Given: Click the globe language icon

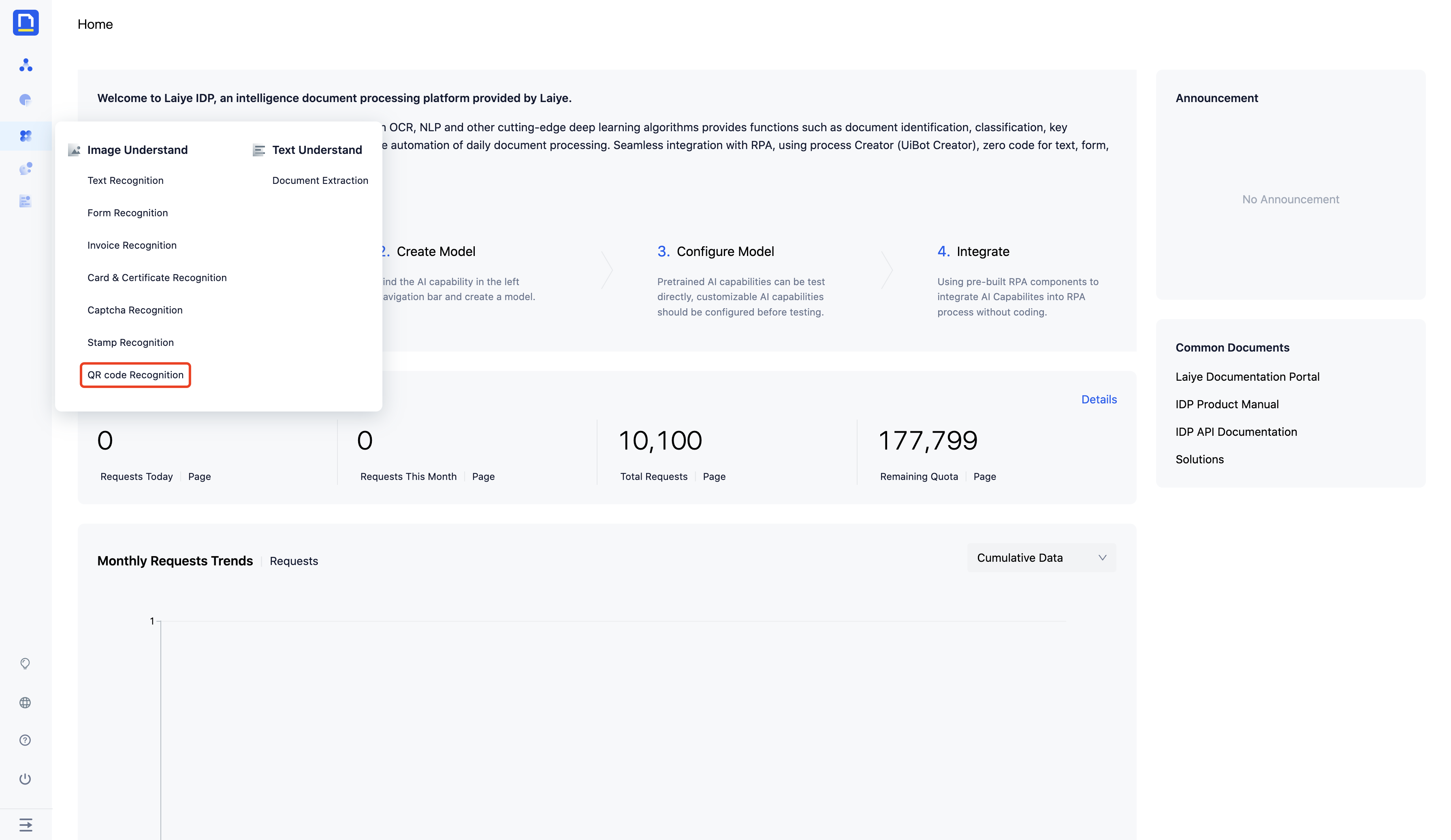Looking at the screenshot, I should point(26,702).
